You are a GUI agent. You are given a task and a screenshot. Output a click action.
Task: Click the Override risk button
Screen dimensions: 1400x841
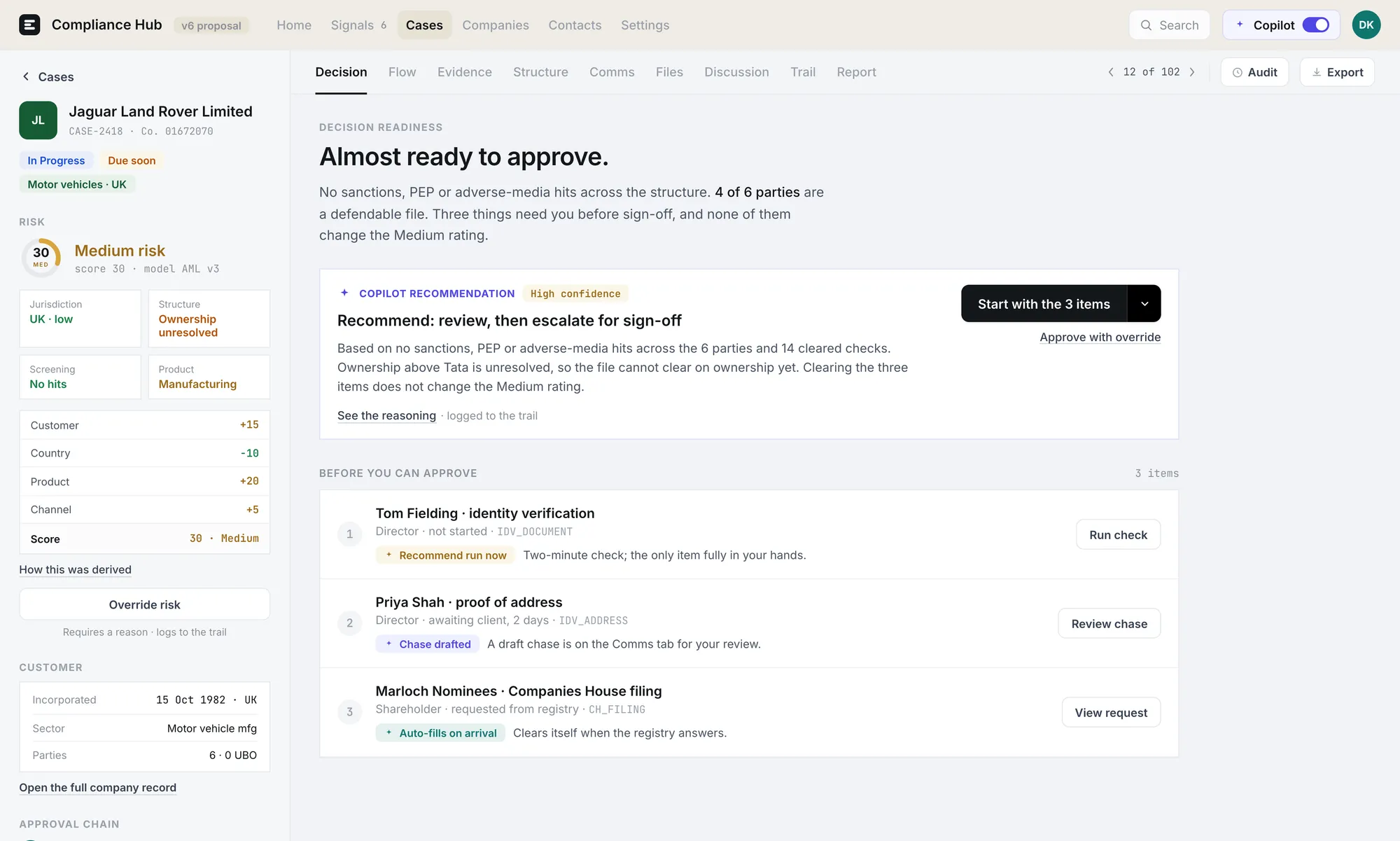[x=144, y=604]
